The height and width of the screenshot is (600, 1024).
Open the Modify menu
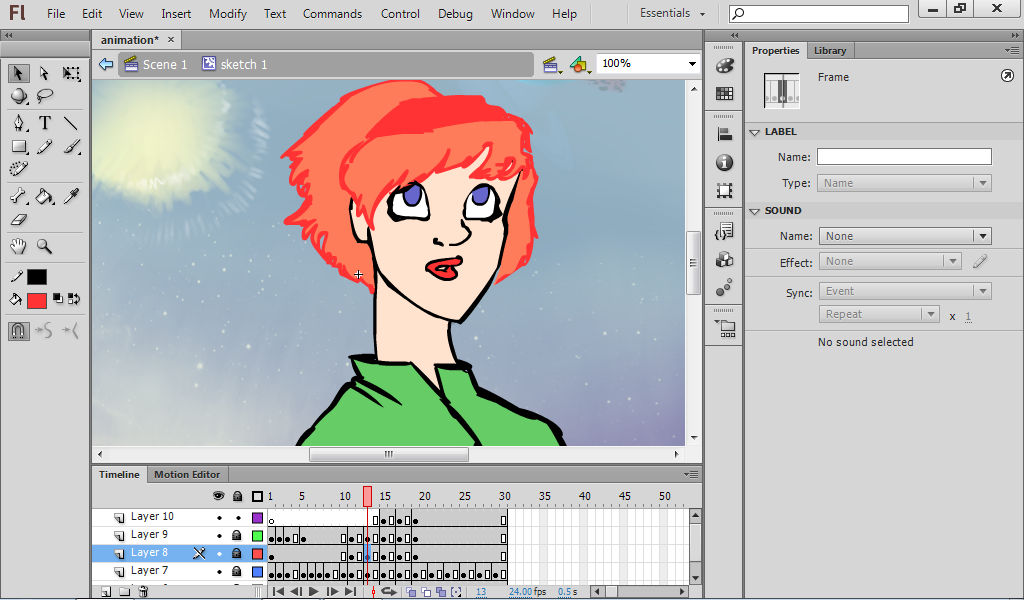[227, 14]
